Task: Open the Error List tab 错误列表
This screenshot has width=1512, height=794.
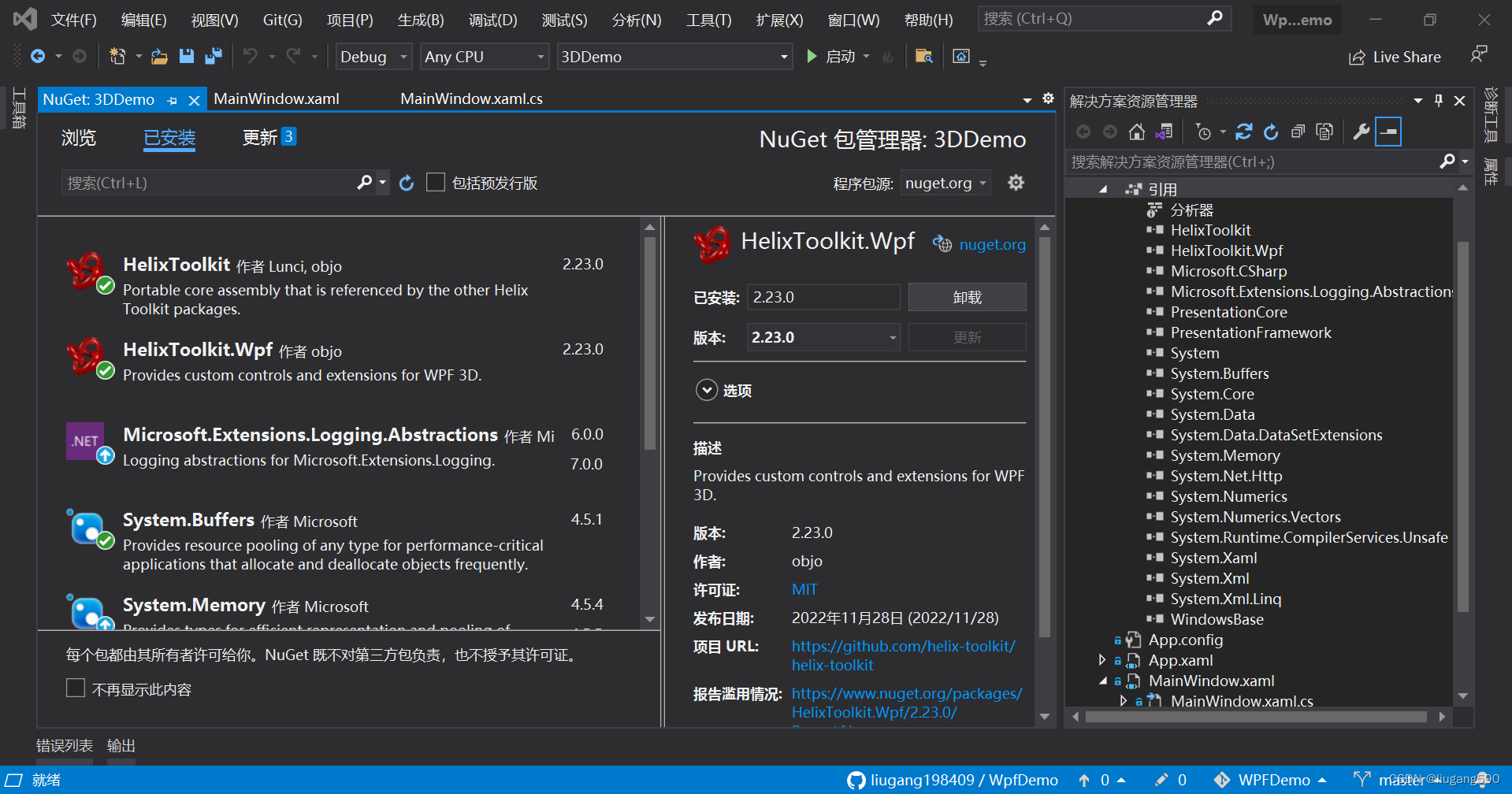Action: [x=65, y=745]
